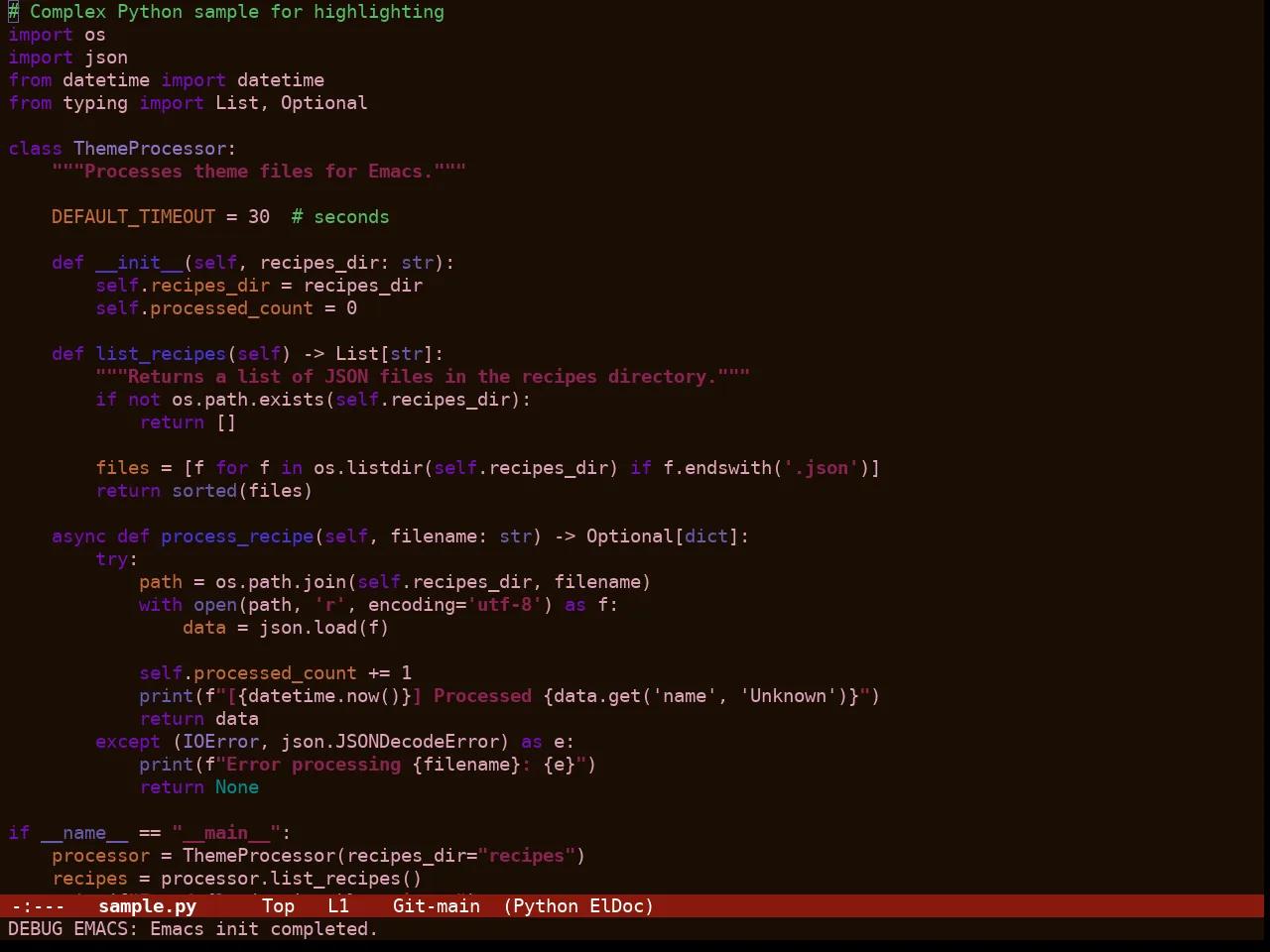Click 'json.JSONDecodeError' in except clause

pyautogui.click(x=390, y=742)
